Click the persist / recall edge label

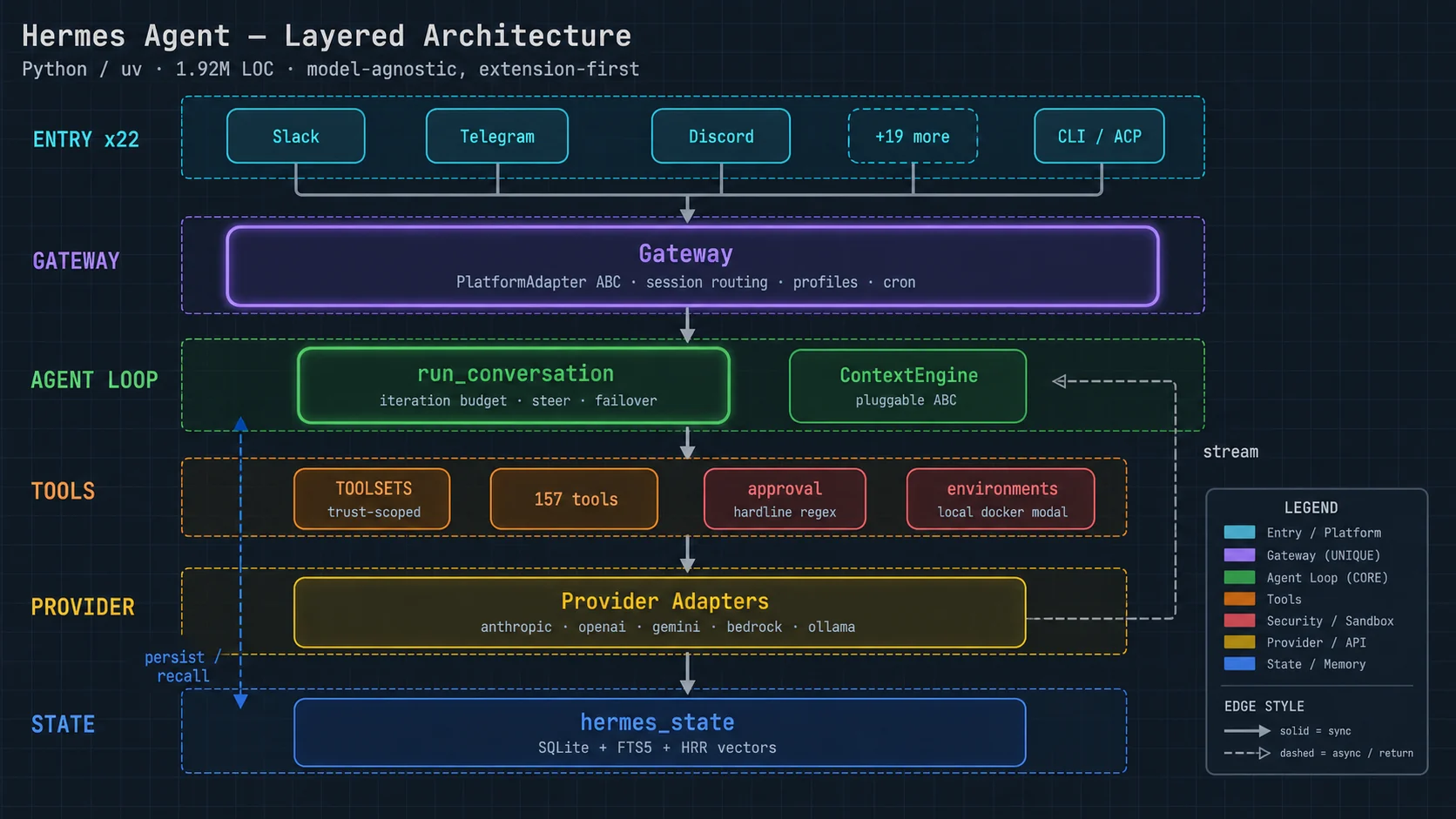pos(182,667)
